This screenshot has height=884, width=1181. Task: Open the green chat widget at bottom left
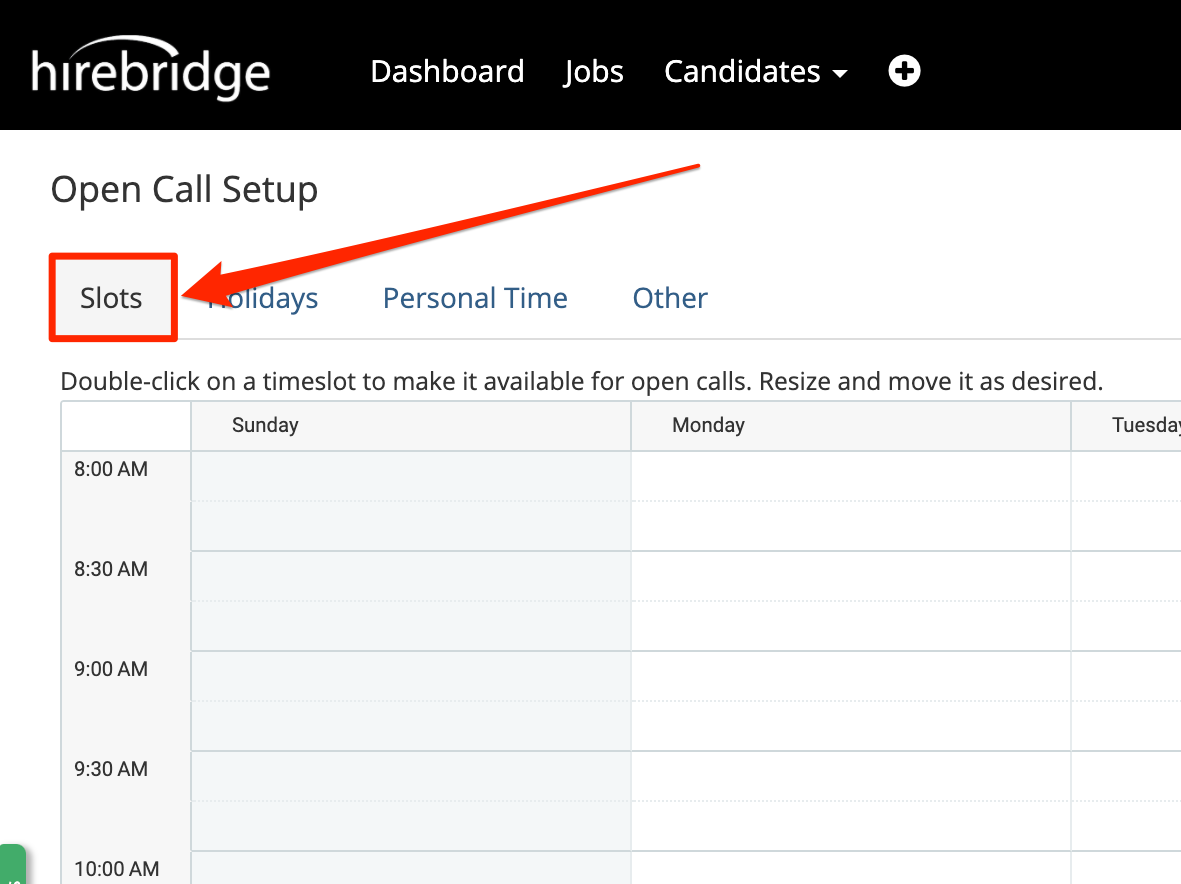click(x=12, y=866)
